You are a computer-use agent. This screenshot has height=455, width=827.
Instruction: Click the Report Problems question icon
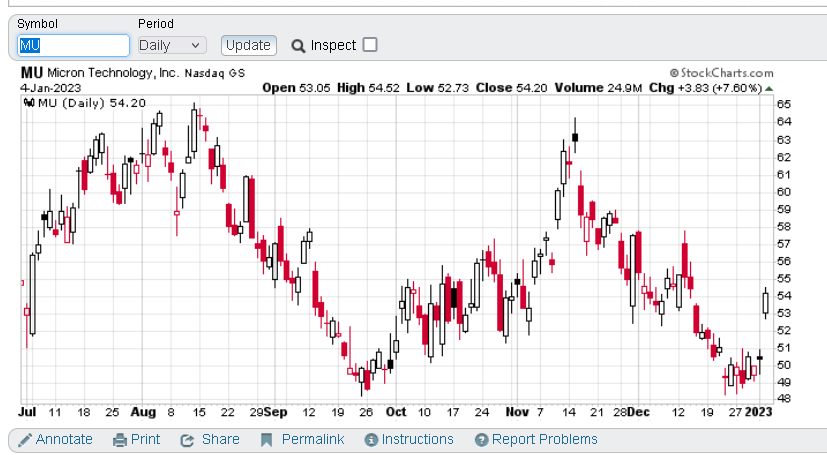(x=481, y=440)
